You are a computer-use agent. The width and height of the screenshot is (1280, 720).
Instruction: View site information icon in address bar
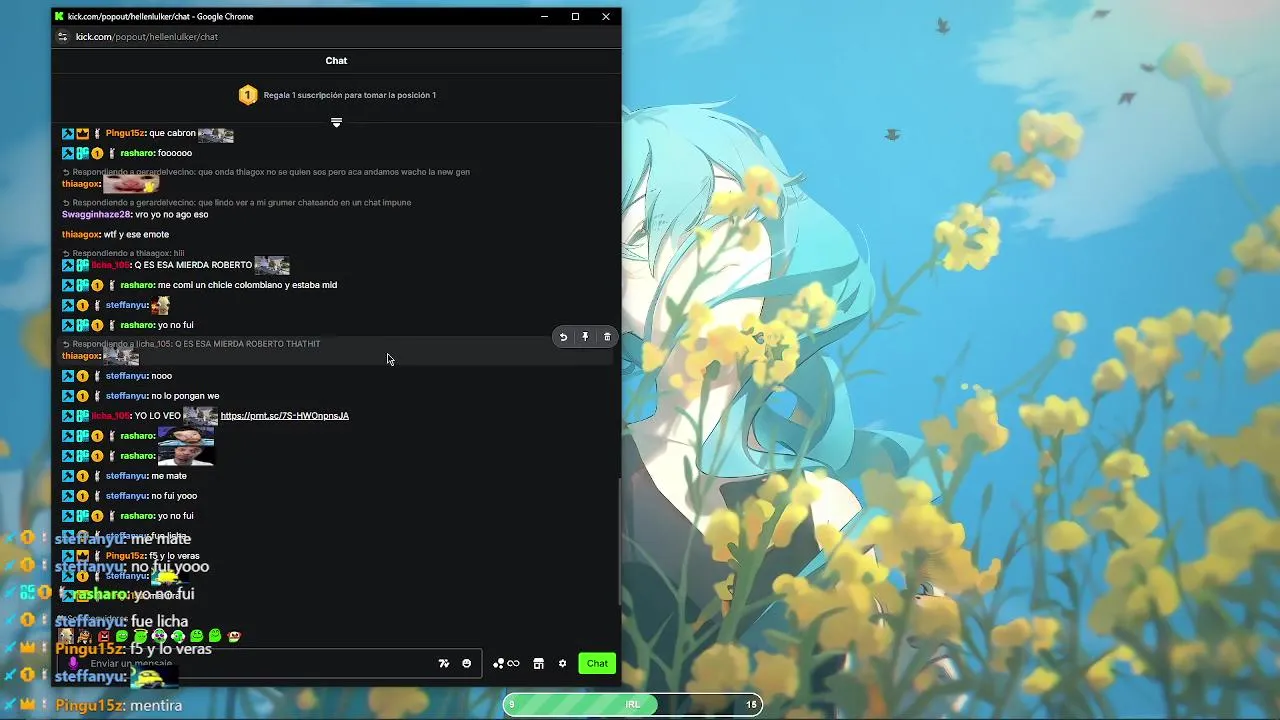(62, 37)
